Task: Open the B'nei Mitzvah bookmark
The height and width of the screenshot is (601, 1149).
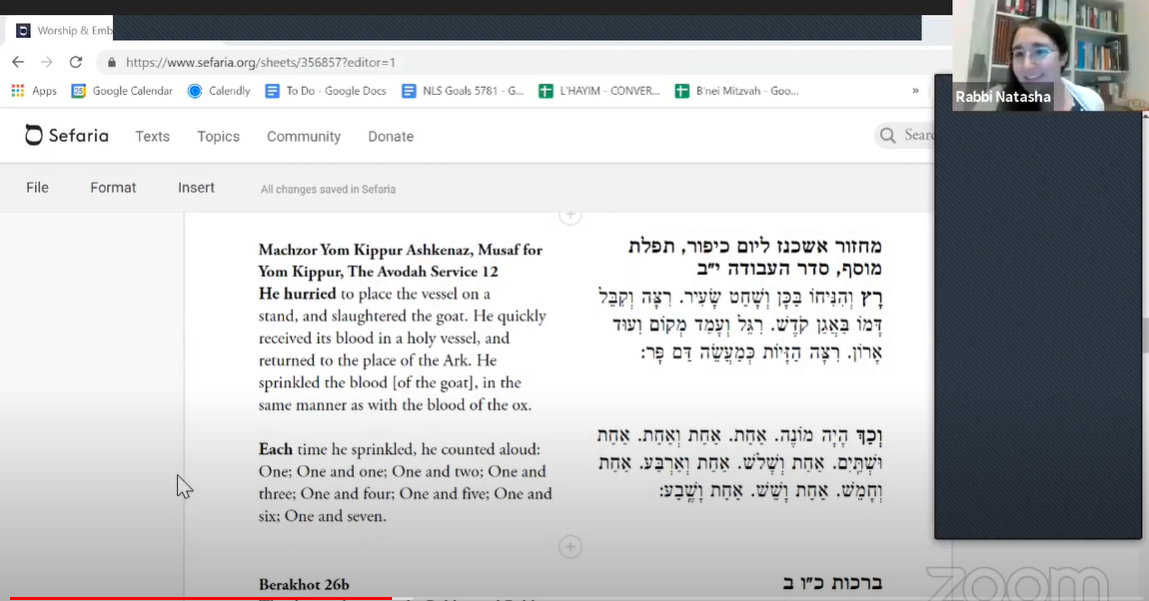Action: click(736, 91)
